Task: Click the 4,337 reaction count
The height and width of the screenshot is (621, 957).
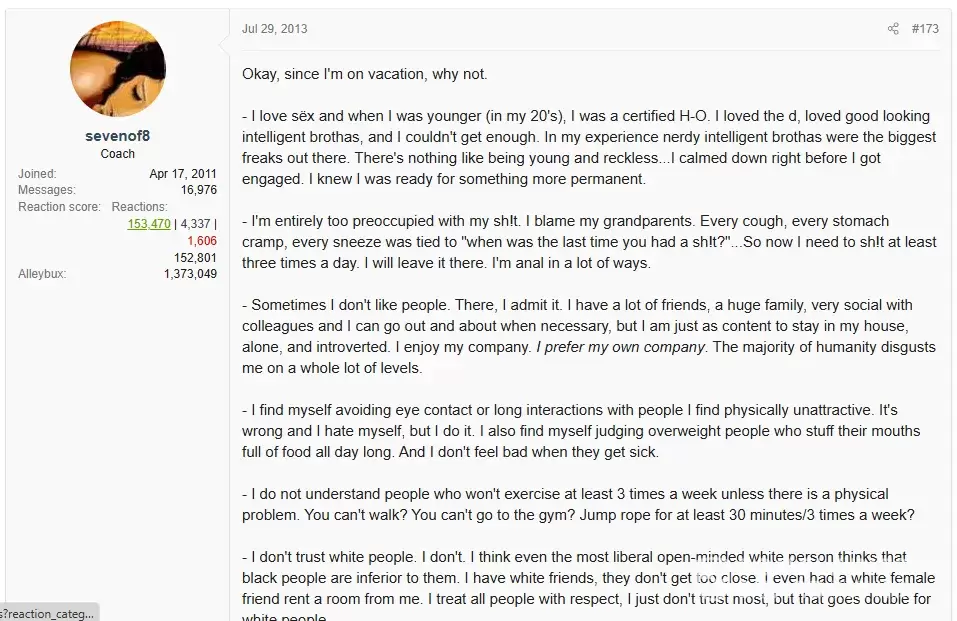Action: click(195, 224)
